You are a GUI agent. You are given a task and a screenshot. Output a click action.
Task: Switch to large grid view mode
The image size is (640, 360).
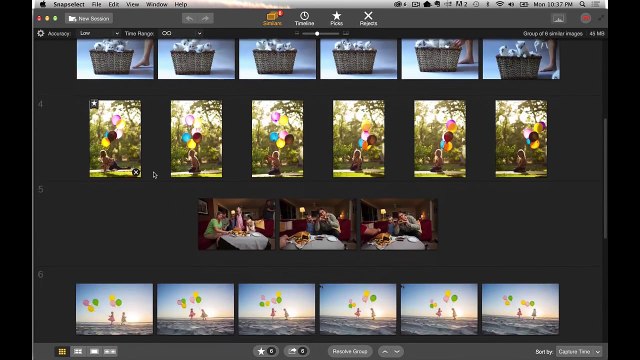(78, 351)
